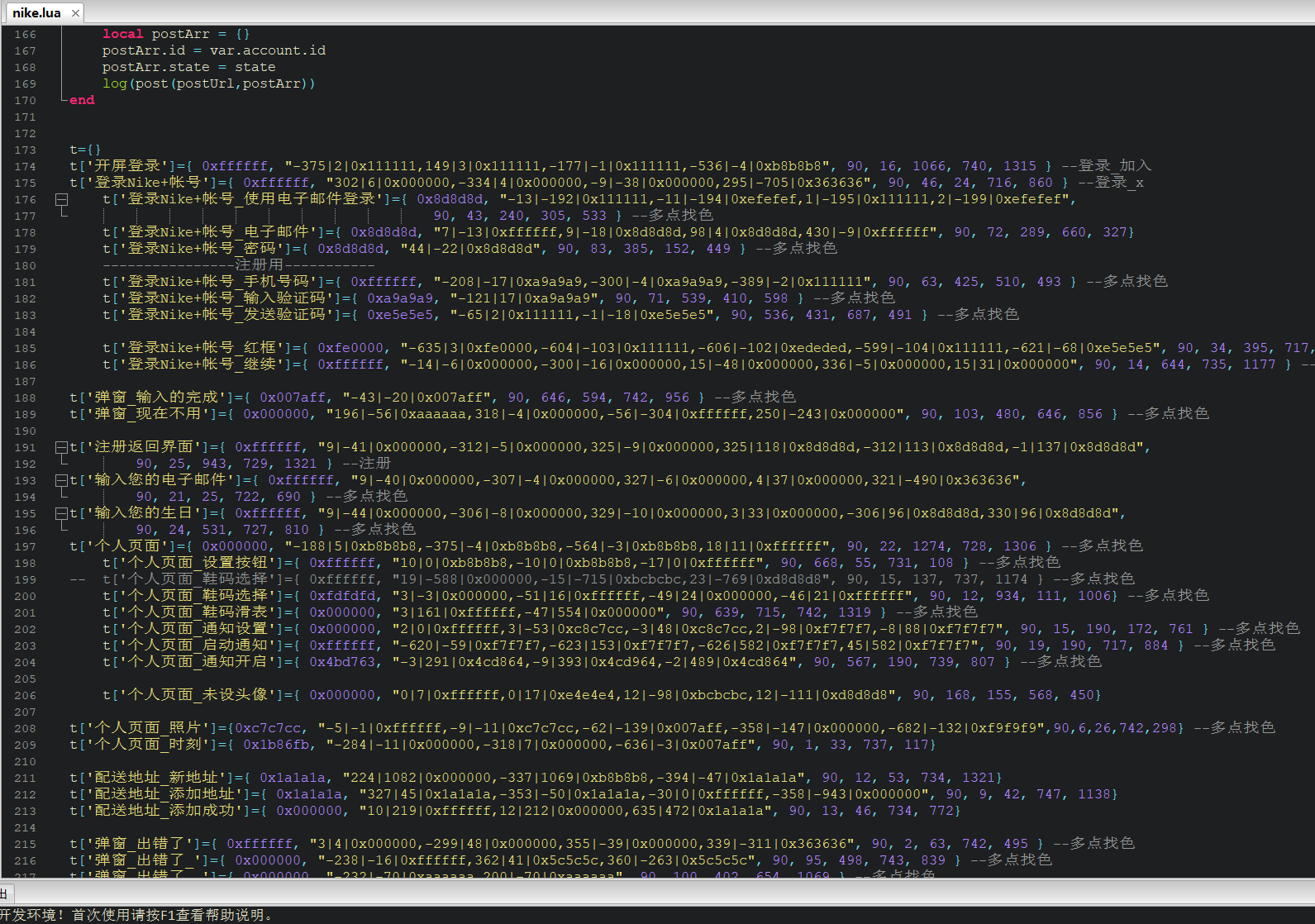The image size is (1315, 924).
Task: Click the '登录Nike+帐号_输入验证码' key
Action: coord(226,298)
